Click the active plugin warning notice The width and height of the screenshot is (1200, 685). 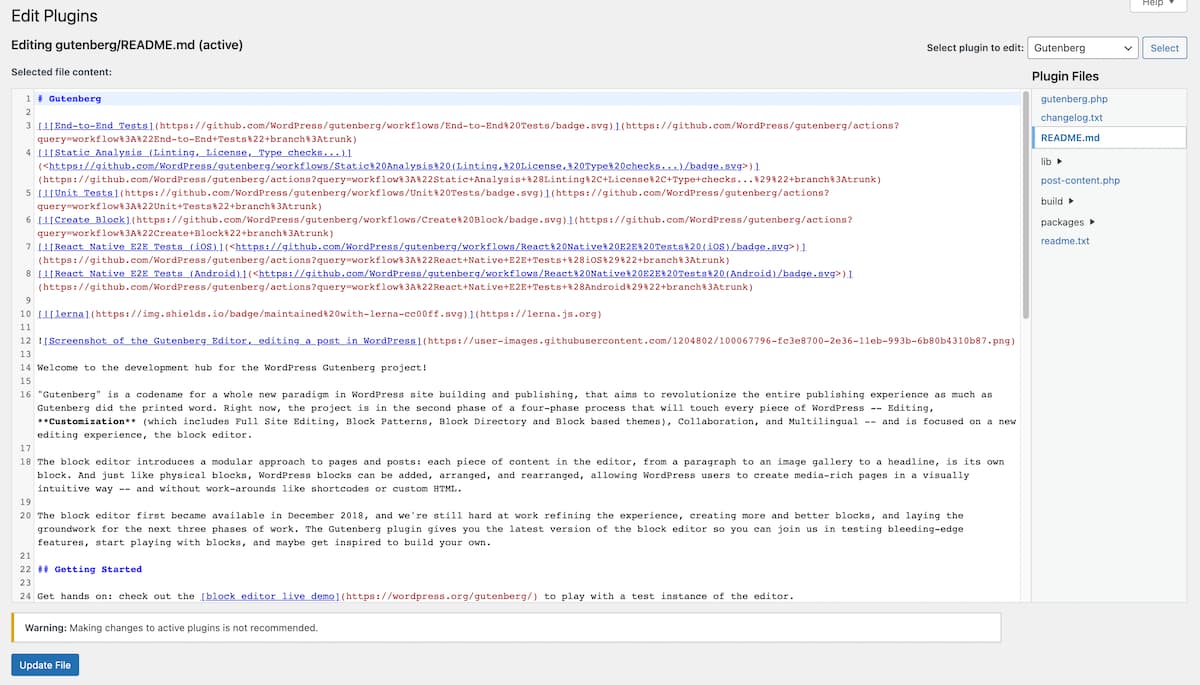[x=505, y=628]
